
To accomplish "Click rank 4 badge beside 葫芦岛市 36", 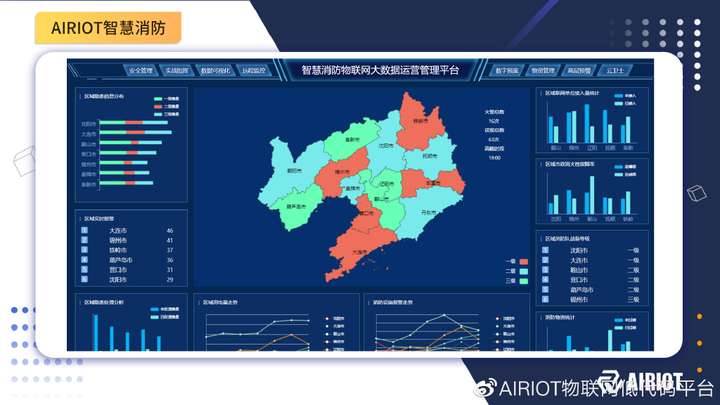I will click(84, 259).
